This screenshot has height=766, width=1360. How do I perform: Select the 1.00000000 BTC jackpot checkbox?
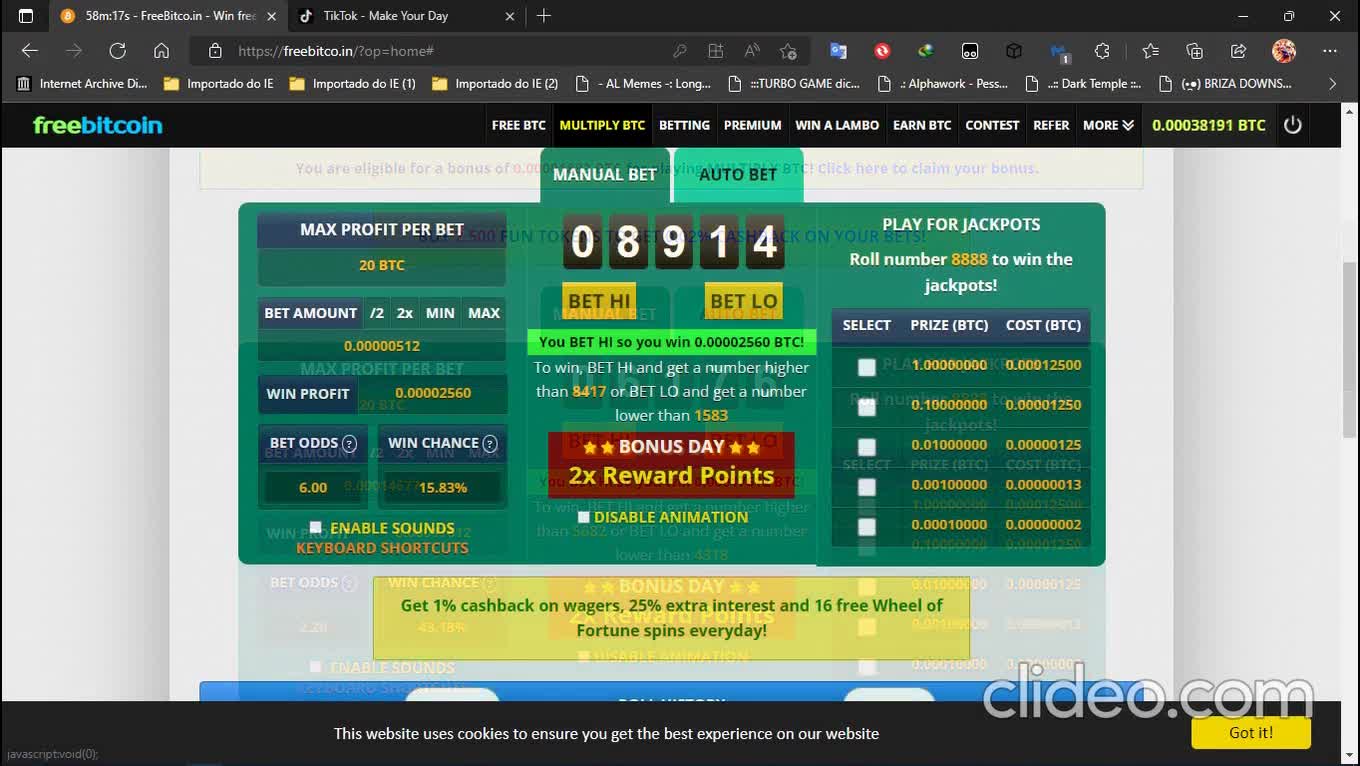867,367
